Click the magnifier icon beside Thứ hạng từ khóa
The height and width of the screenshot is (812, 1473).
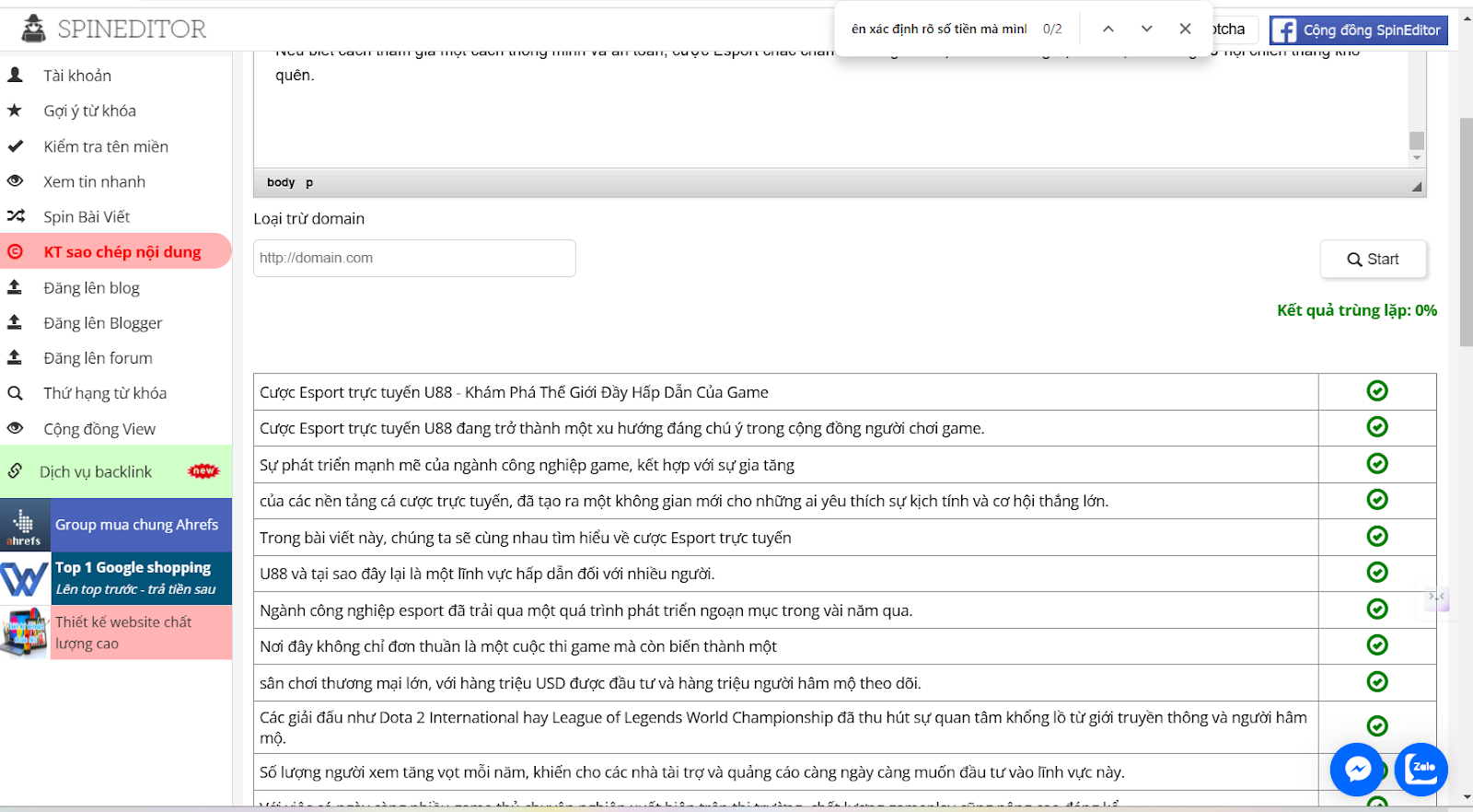(15, 393)
